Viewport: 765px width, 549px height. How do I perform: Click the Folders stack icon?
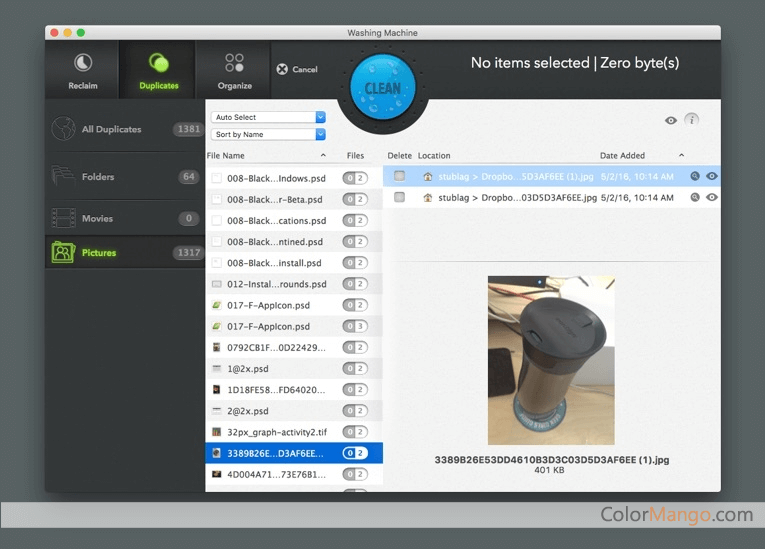click(x=63, y=176)
